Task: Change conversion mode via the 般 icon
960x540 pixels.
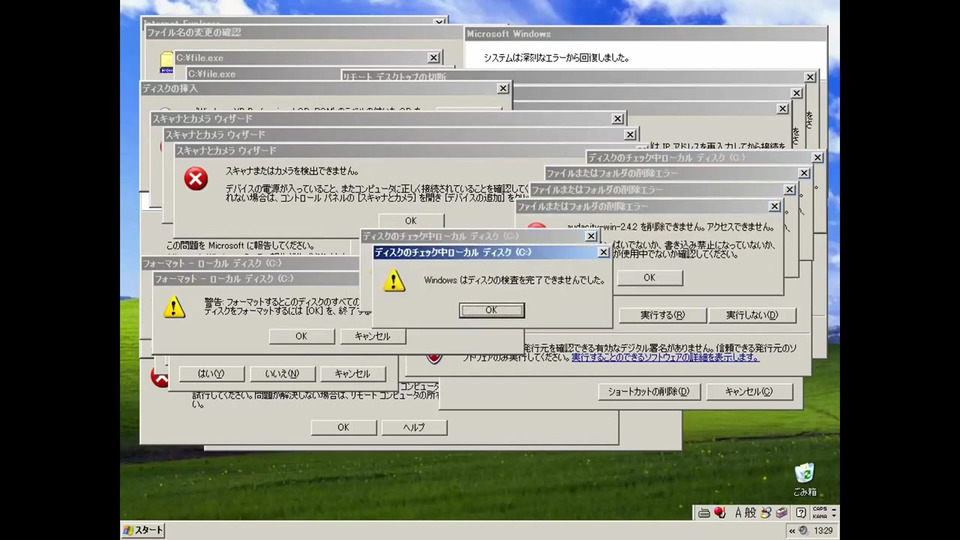Action: (749, 512)
